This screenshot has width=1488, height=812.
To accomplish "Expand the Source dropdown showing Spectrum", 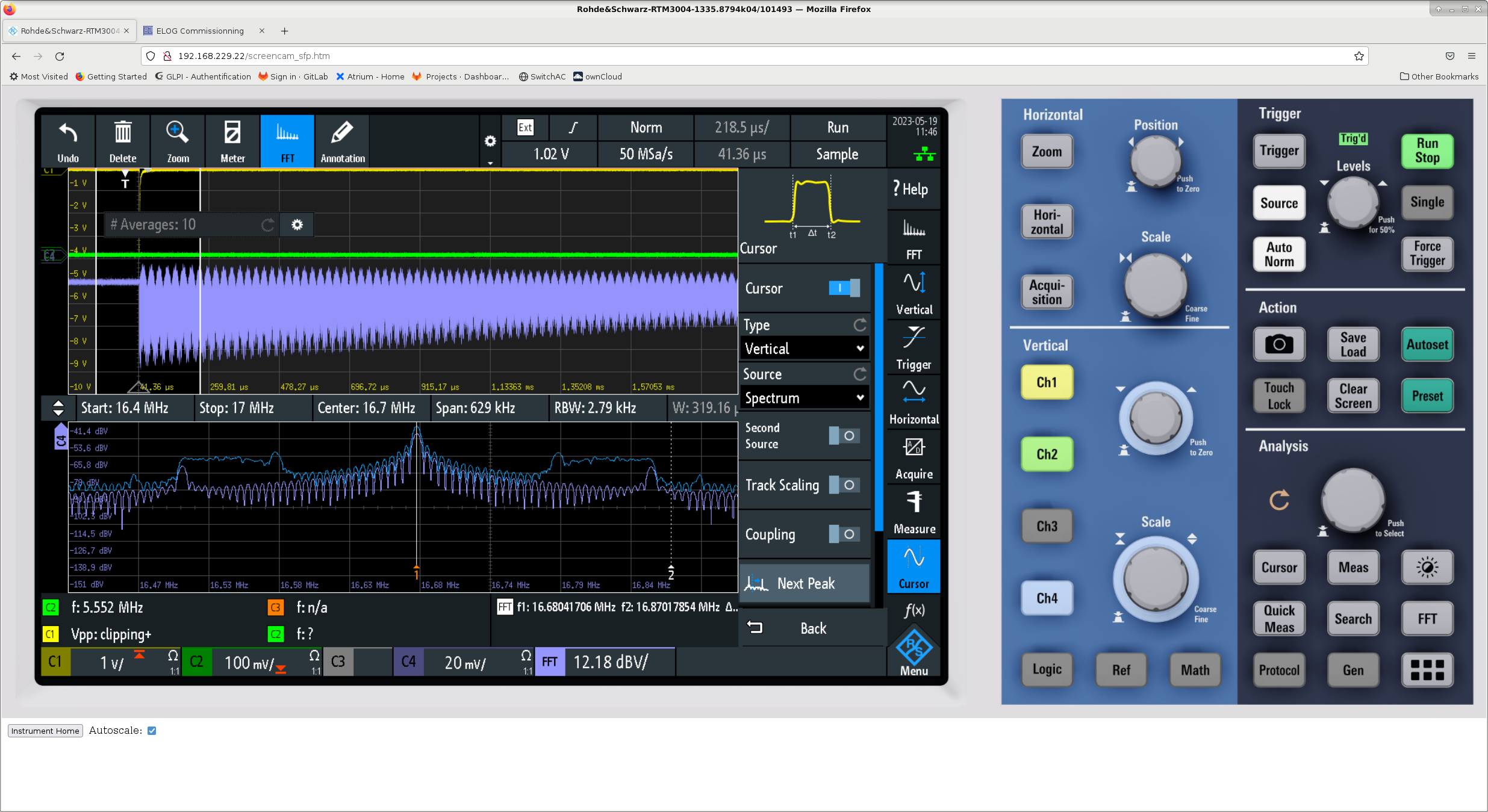I will (x=804, y=398).
